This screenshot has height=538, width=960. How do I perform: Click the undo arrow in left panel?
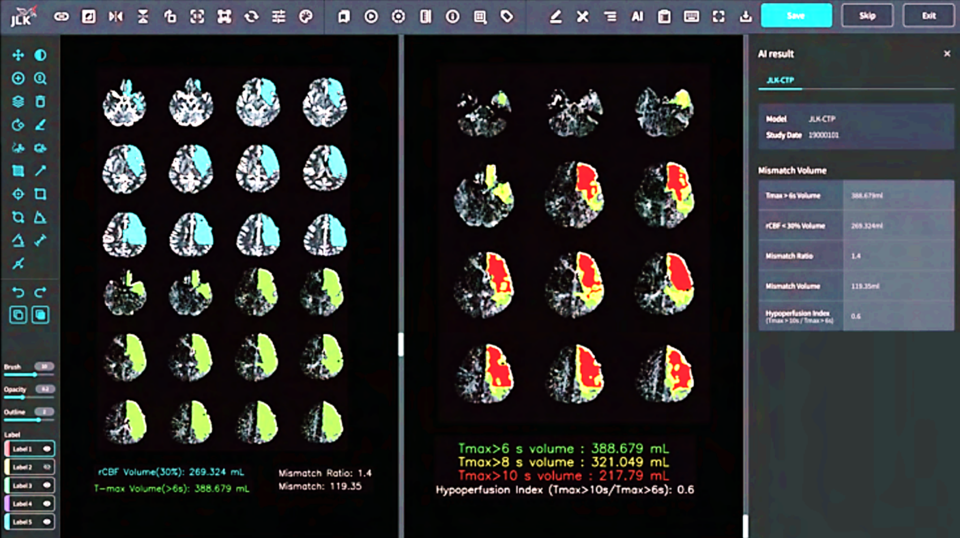click(18, 291)
